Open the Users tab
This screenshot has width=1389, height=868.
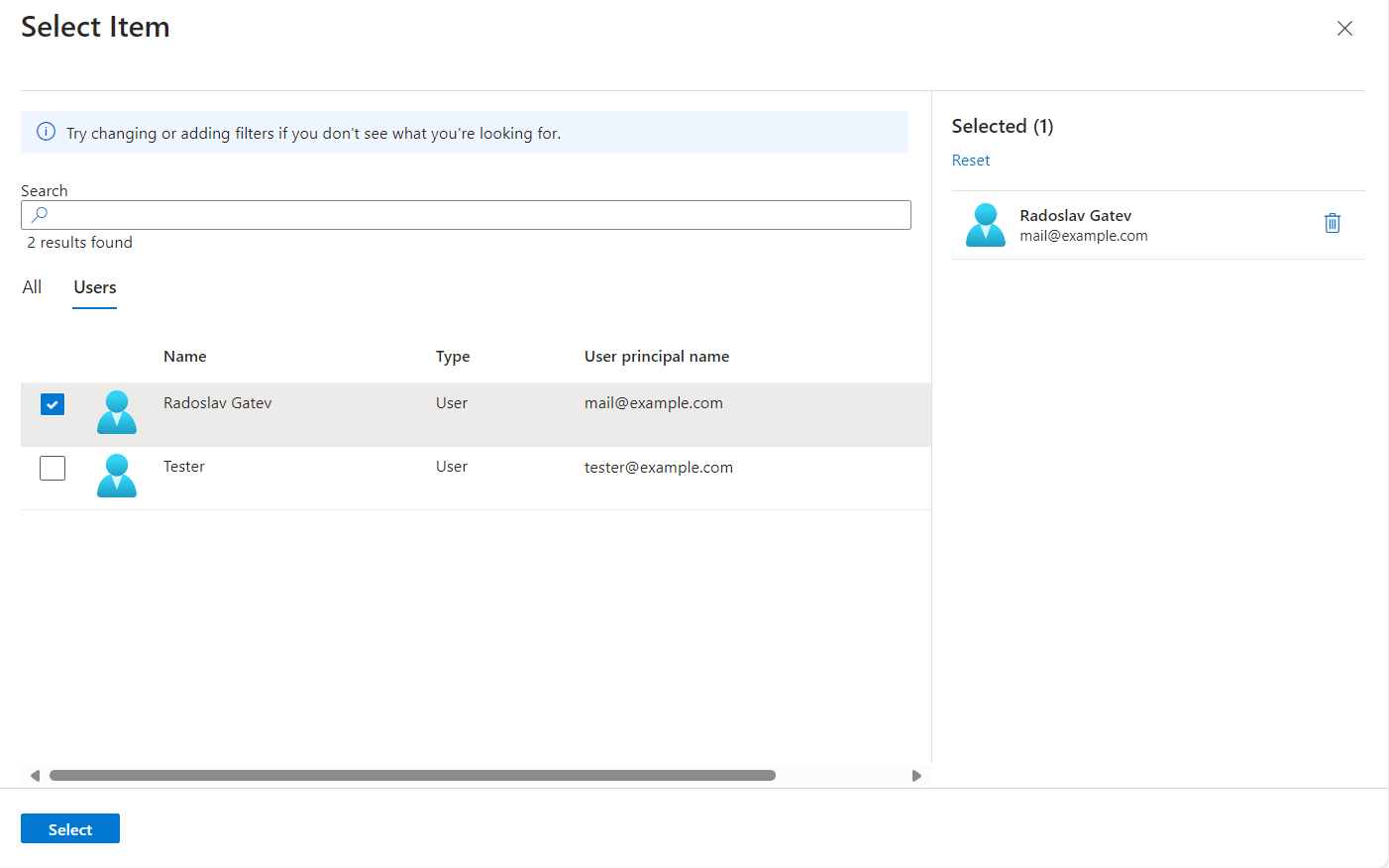94,286
